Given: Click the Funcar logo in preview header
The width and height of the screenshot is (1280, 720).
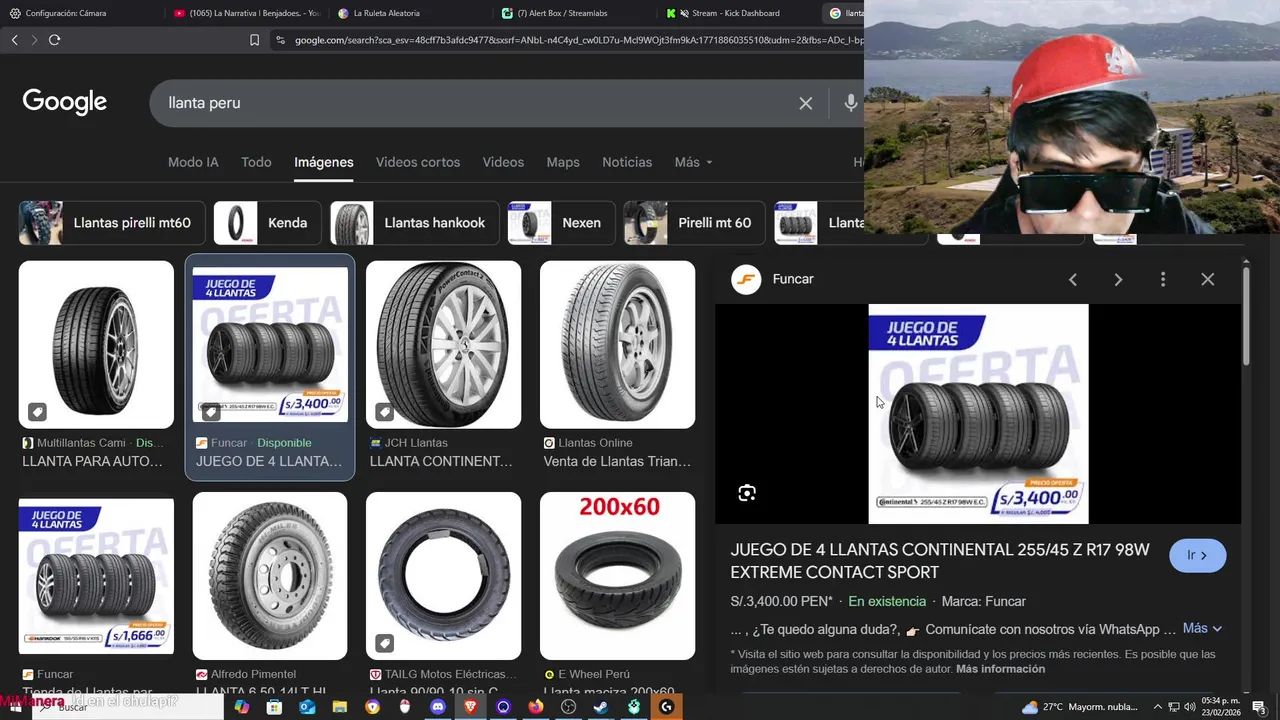Looking at the screenshot, I should (x=746, y=279).
